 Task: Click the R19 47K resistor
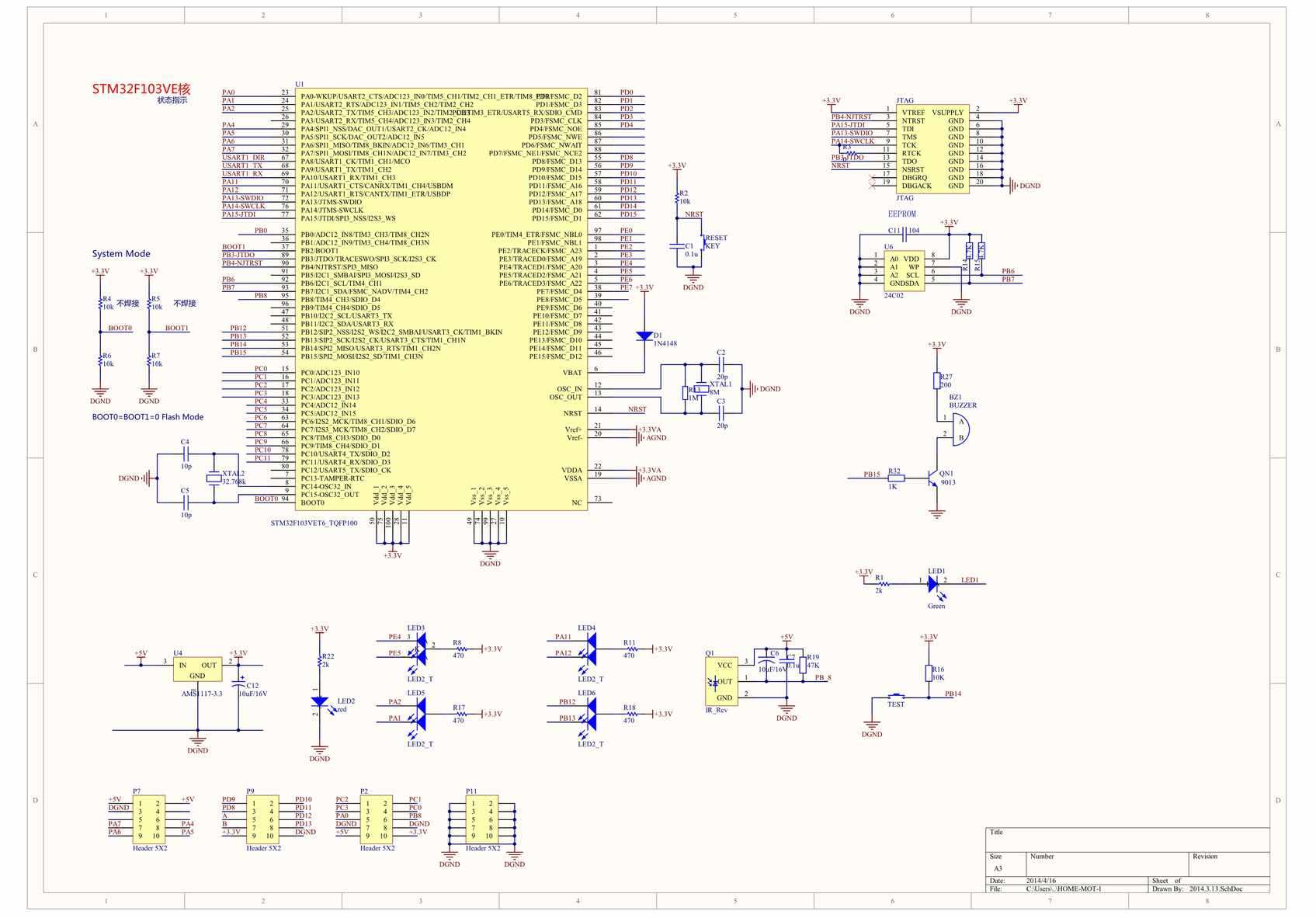tap(803, 665)
